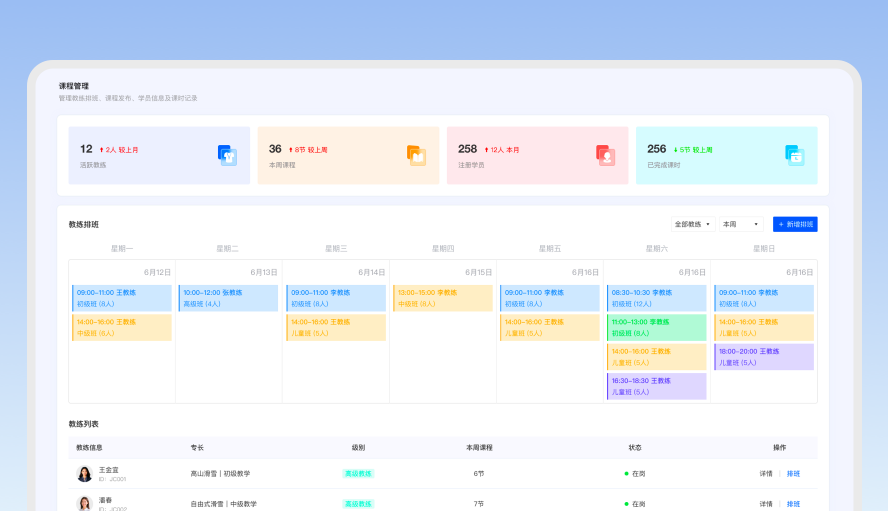This screenshot has height=511, width=888.
Task: Click 王金宣's avatar photo
Action: [84, 474]
